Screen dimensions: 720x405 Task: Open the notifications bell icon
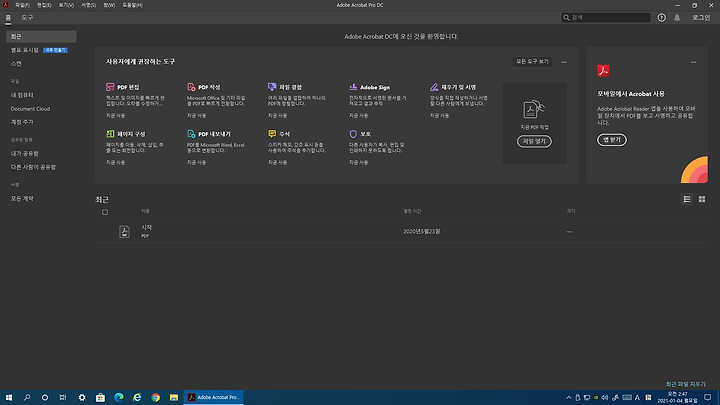pyautogui.click(x=677, y=17)
